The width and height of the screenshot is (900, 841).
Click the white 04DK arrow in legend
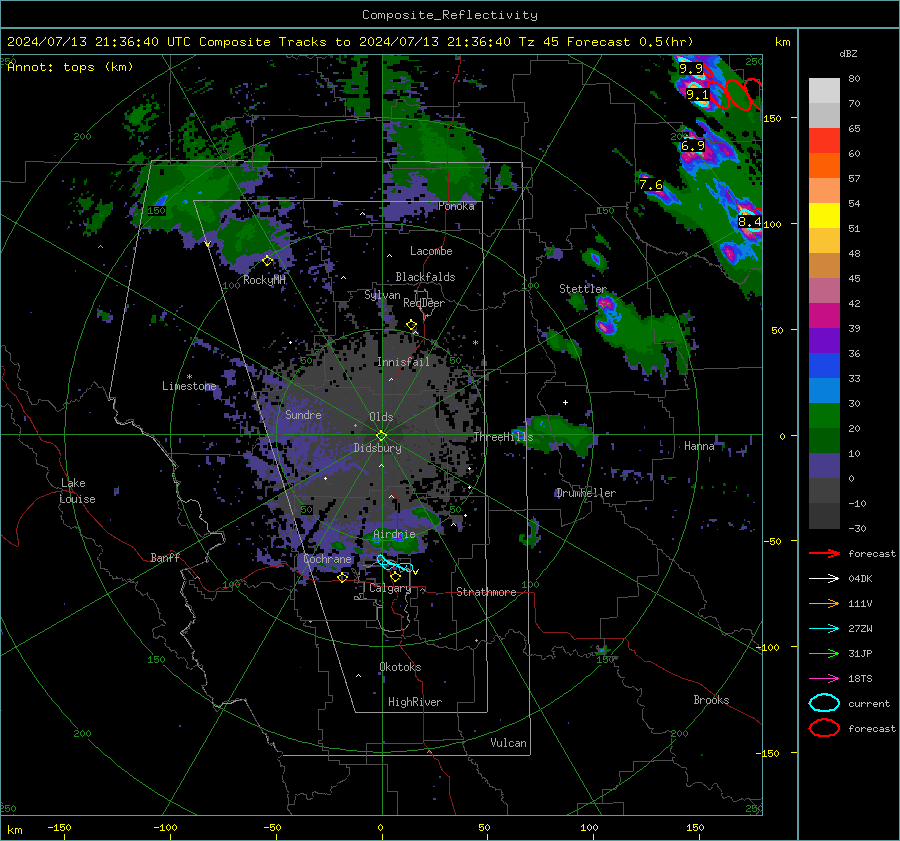coord(824,578)
